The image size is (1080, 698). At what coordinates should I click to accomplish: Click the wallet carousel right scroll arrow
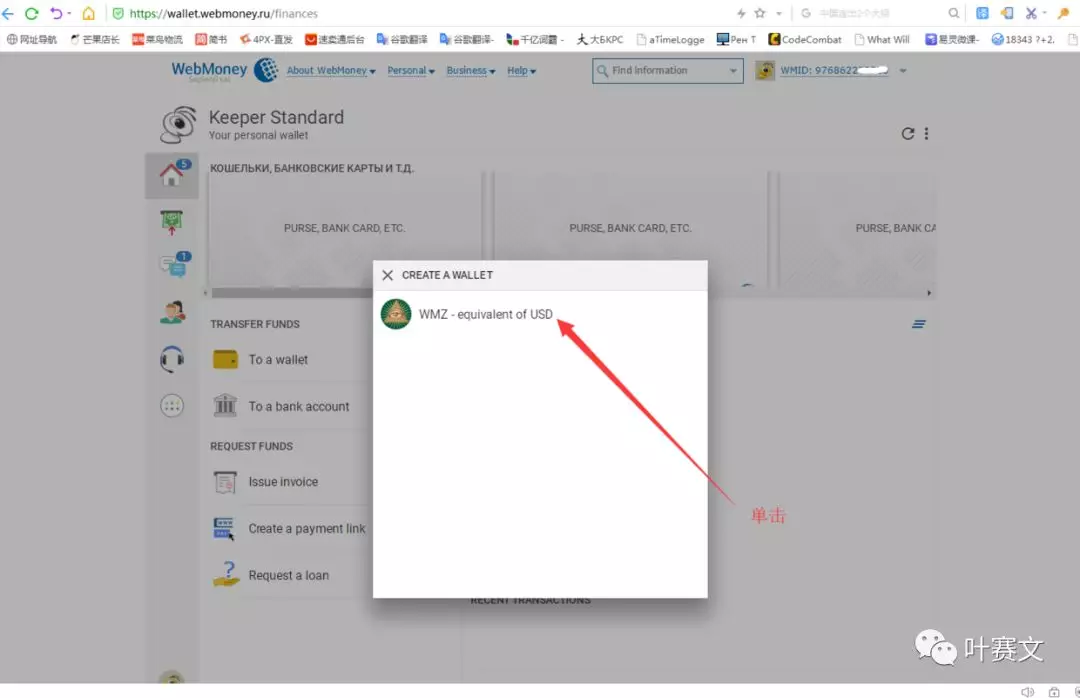929,294
